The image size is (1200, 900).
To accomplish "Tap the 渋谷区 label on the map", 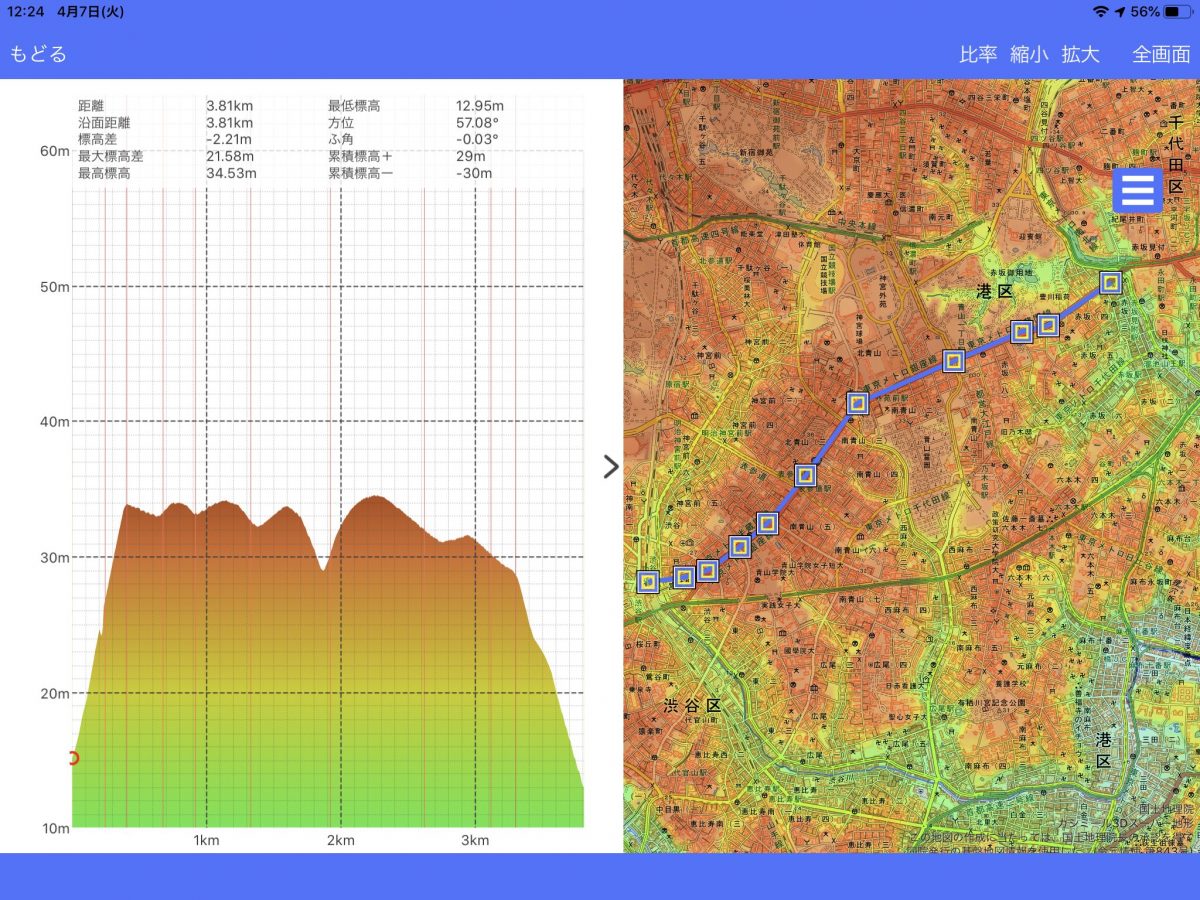I will tap(692, 706).
